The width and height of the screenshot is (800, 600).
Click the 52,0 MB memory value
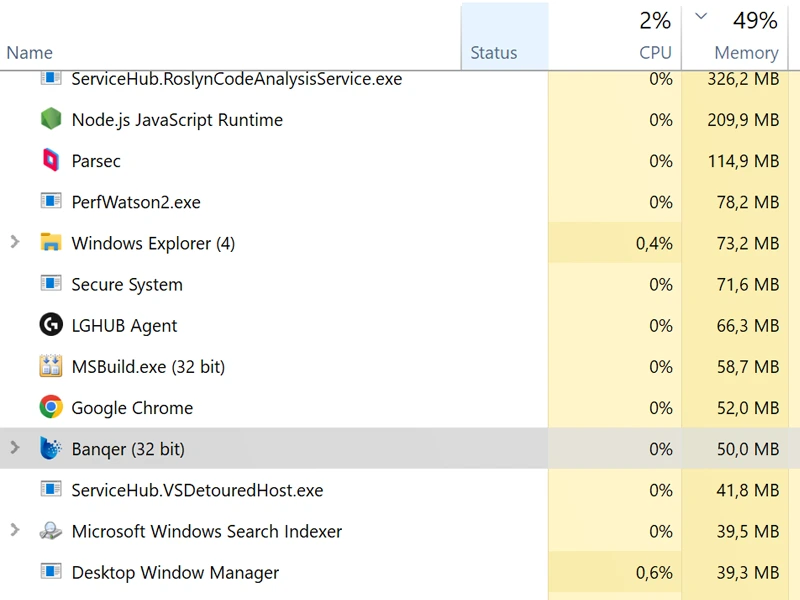point(748,408)
